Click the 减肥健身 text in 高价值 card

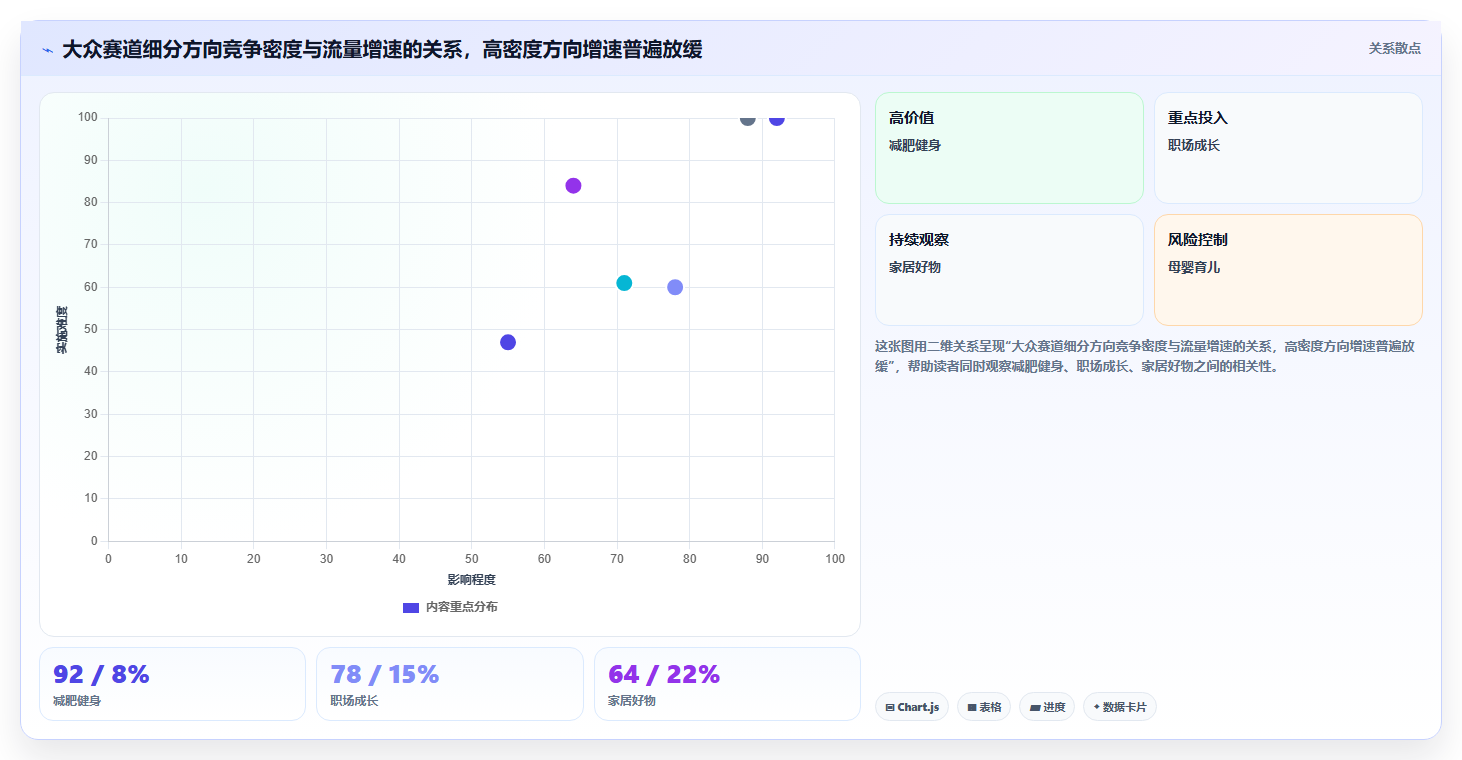point(915,145)
